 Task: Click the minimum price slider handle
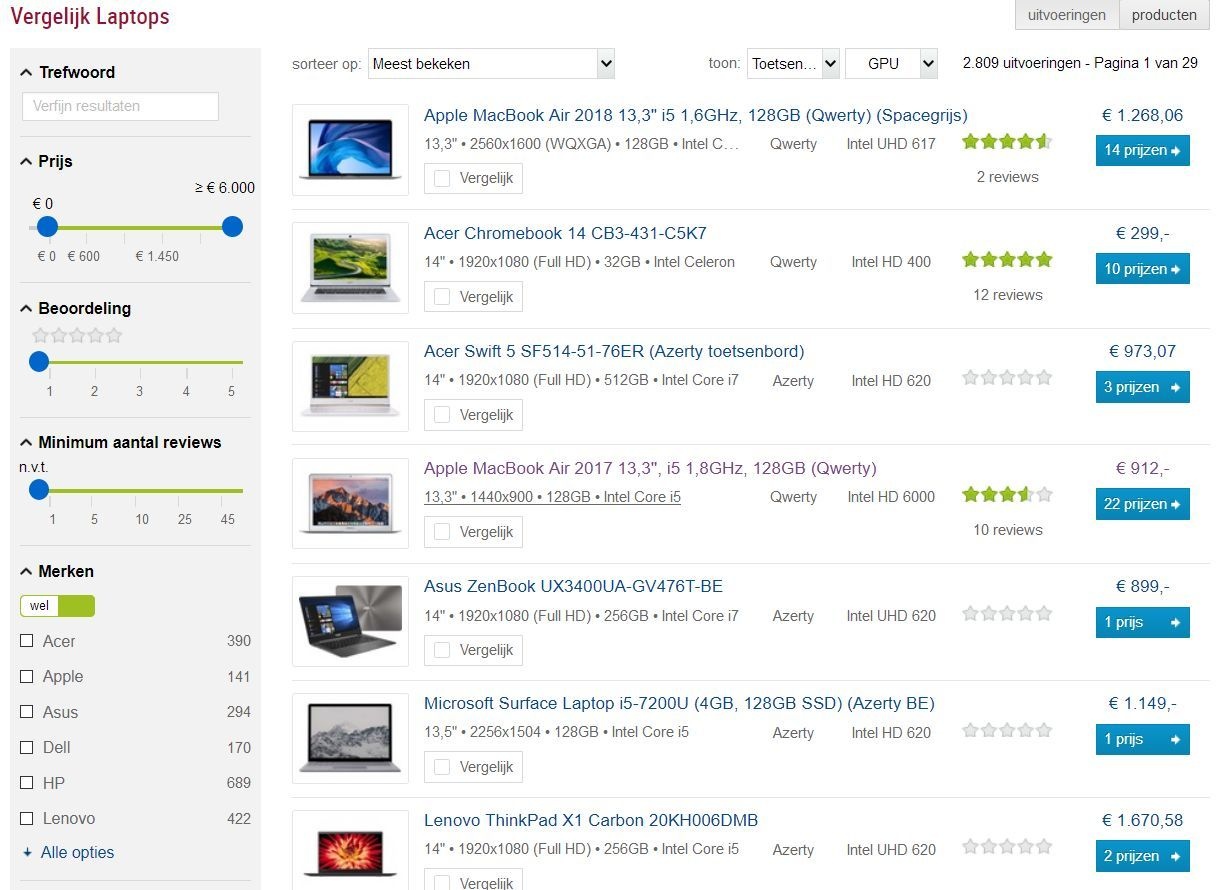pos(47,227)
